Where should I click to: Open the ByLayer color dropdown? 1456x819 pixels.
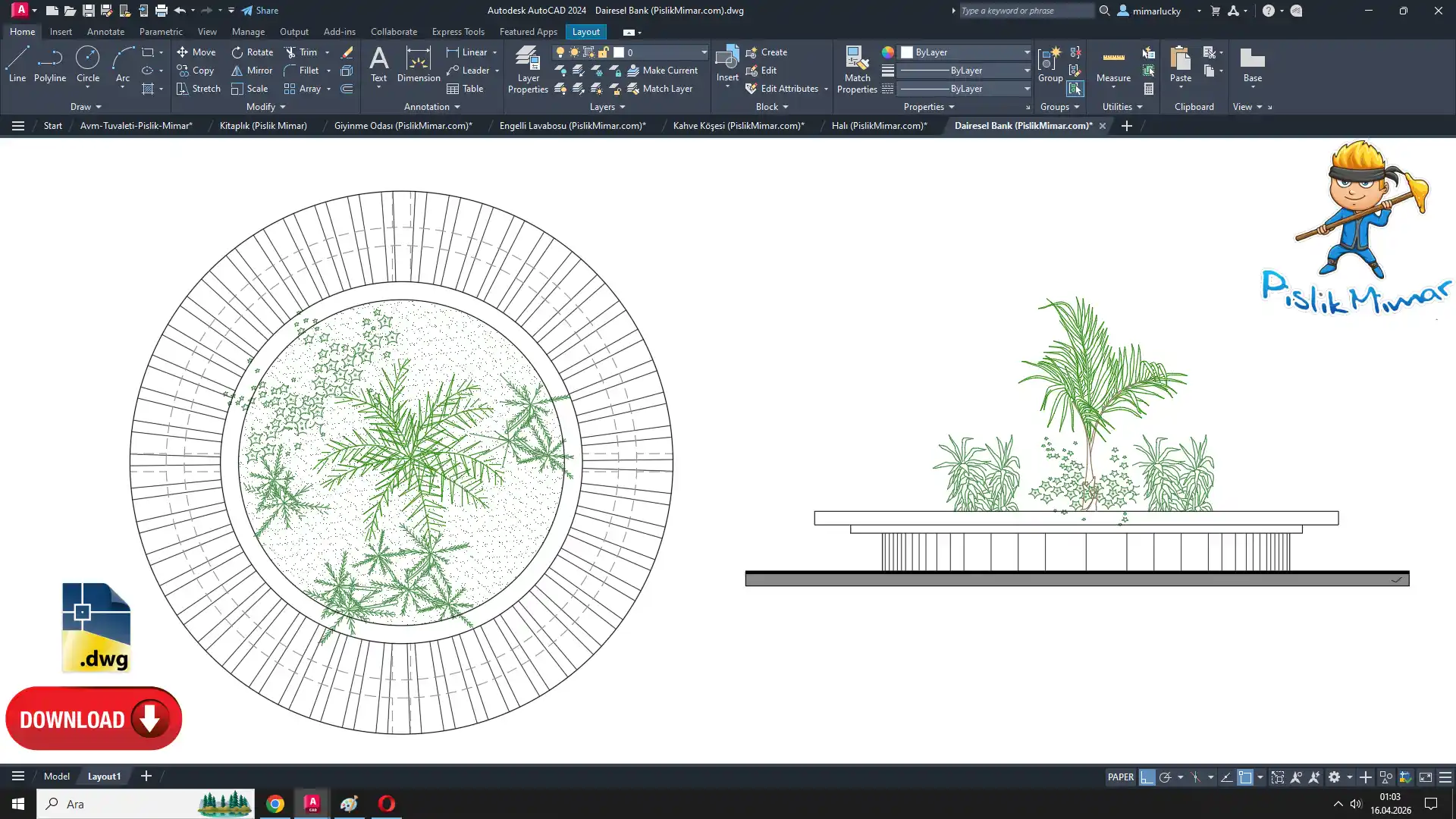(x=1027, y=52)
